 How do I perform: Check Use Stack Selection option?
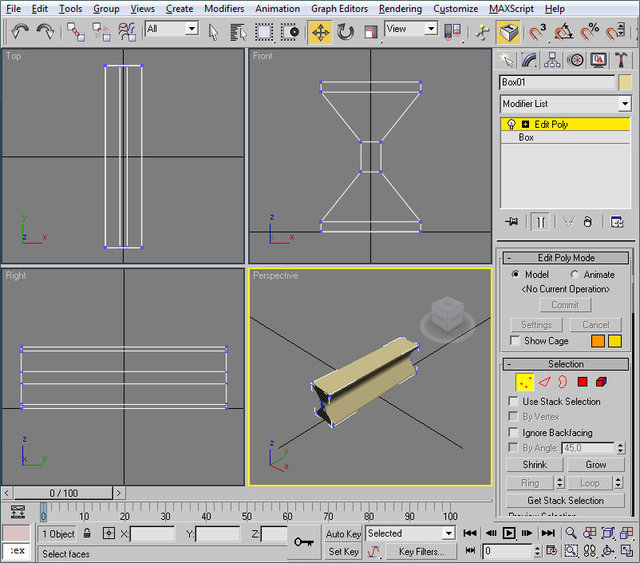(x=515, y=402)
